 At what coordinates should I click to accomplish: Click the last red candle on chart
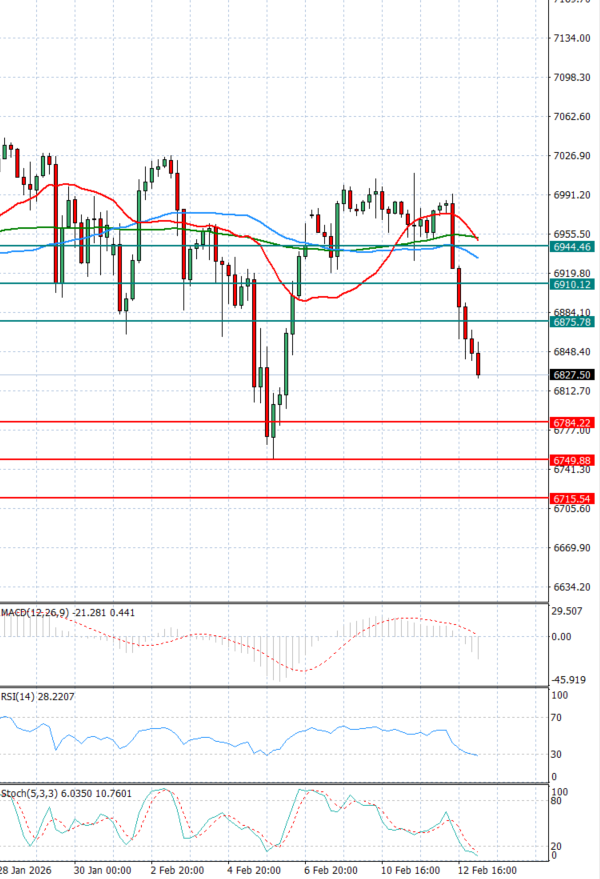[x=479, y=365]
